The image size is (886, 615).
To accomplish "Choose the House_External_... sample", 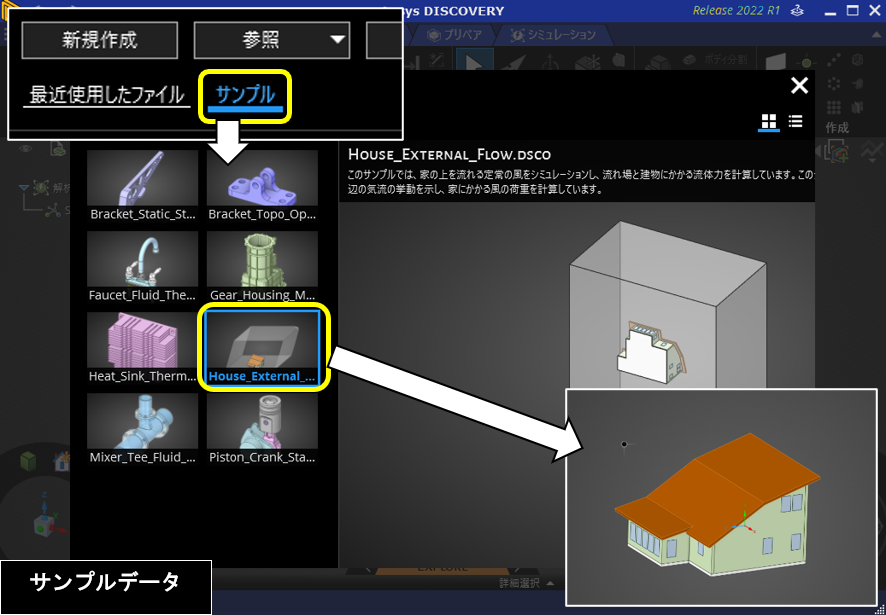I will pos(262,348).
